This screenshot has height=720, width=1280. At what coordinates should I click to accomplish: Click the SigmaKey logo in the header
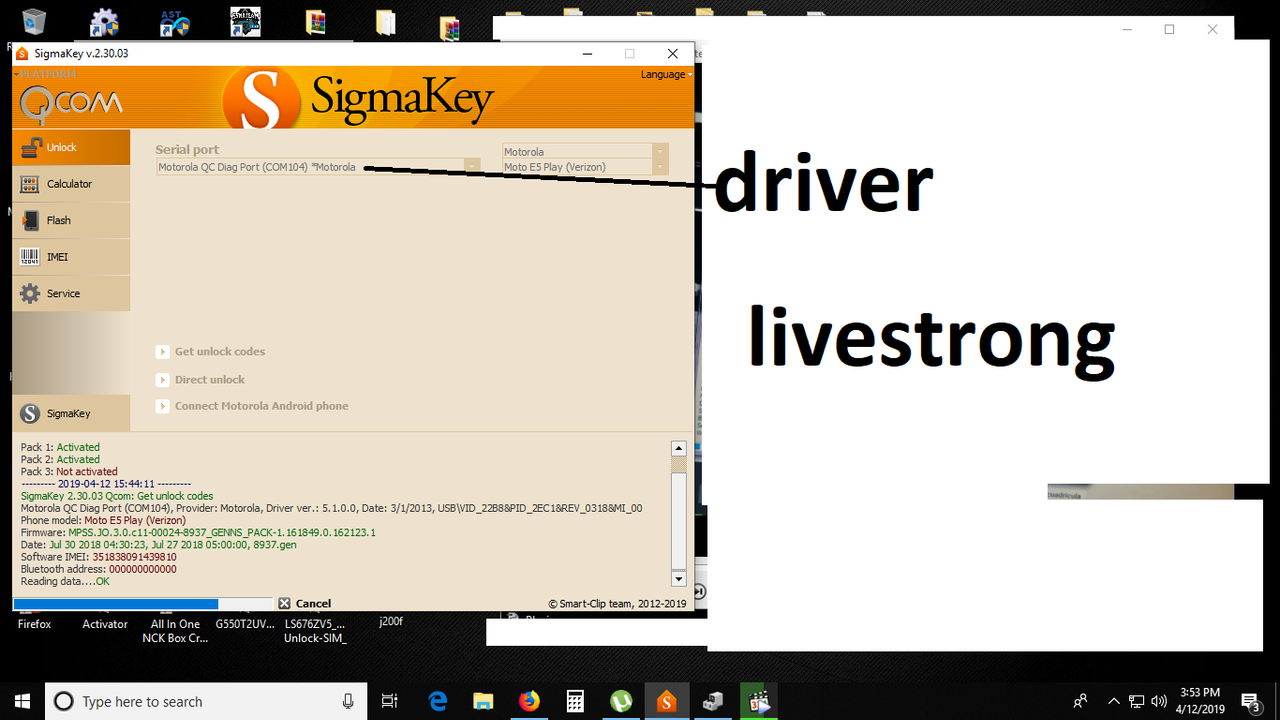pos(262,97)
